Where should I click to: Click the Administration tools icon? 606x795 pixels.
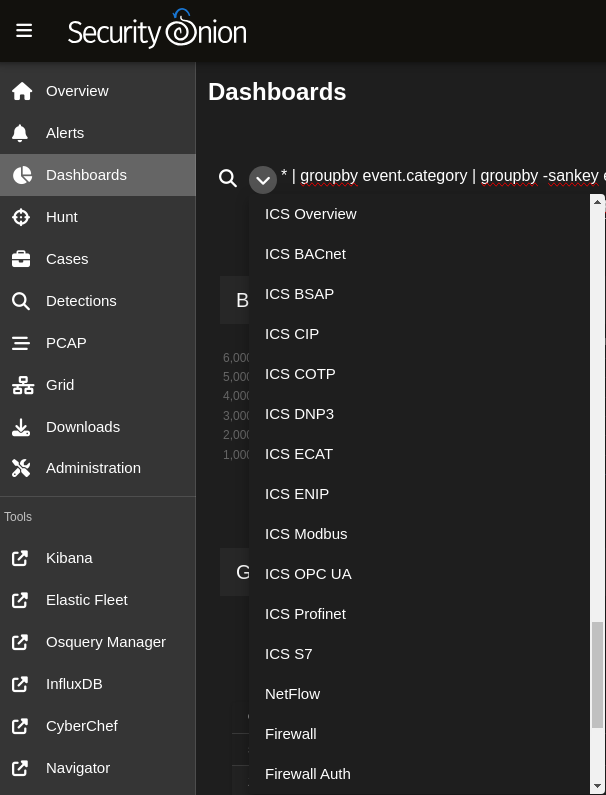pyautogui.click(x=21, y=468)
